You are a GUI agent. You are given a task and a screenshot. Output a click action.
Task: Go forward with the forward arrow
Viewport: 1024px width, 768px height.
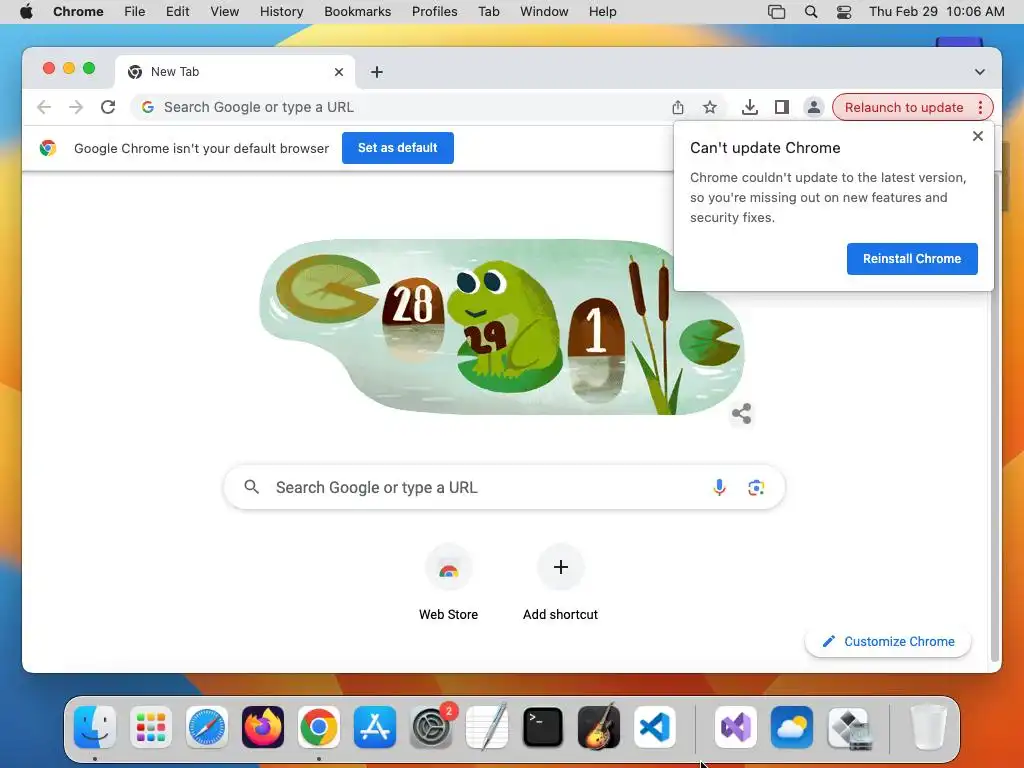coord(76,107)
